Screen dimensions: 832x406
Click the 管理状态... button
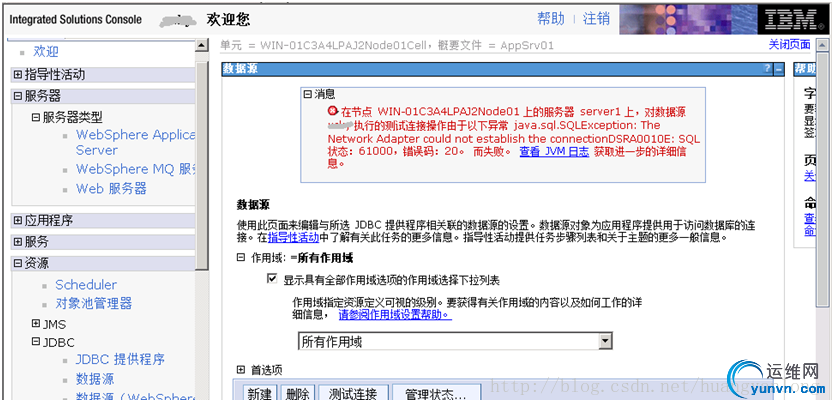[x=436, y=394]
